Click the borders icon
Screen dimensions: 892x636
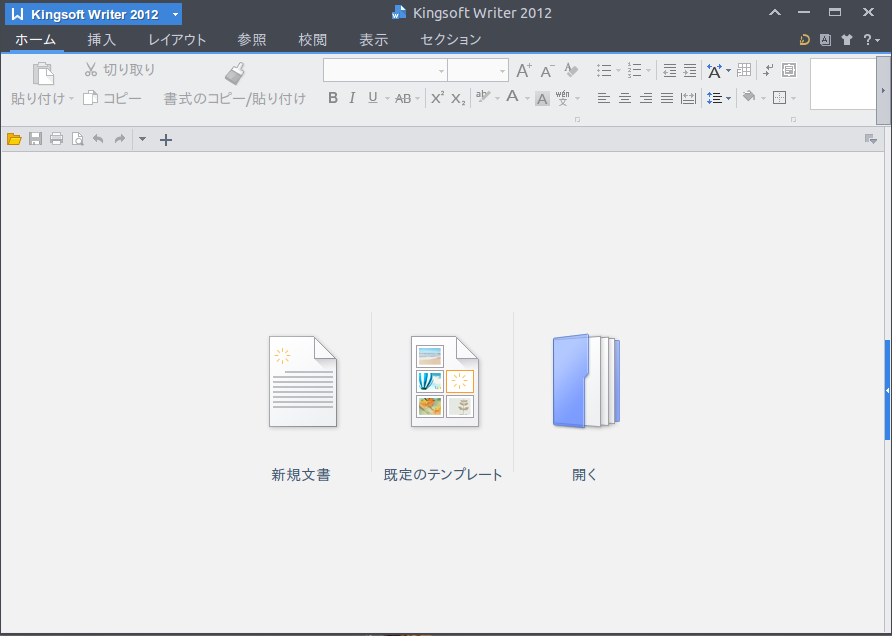tap(779, 98)
